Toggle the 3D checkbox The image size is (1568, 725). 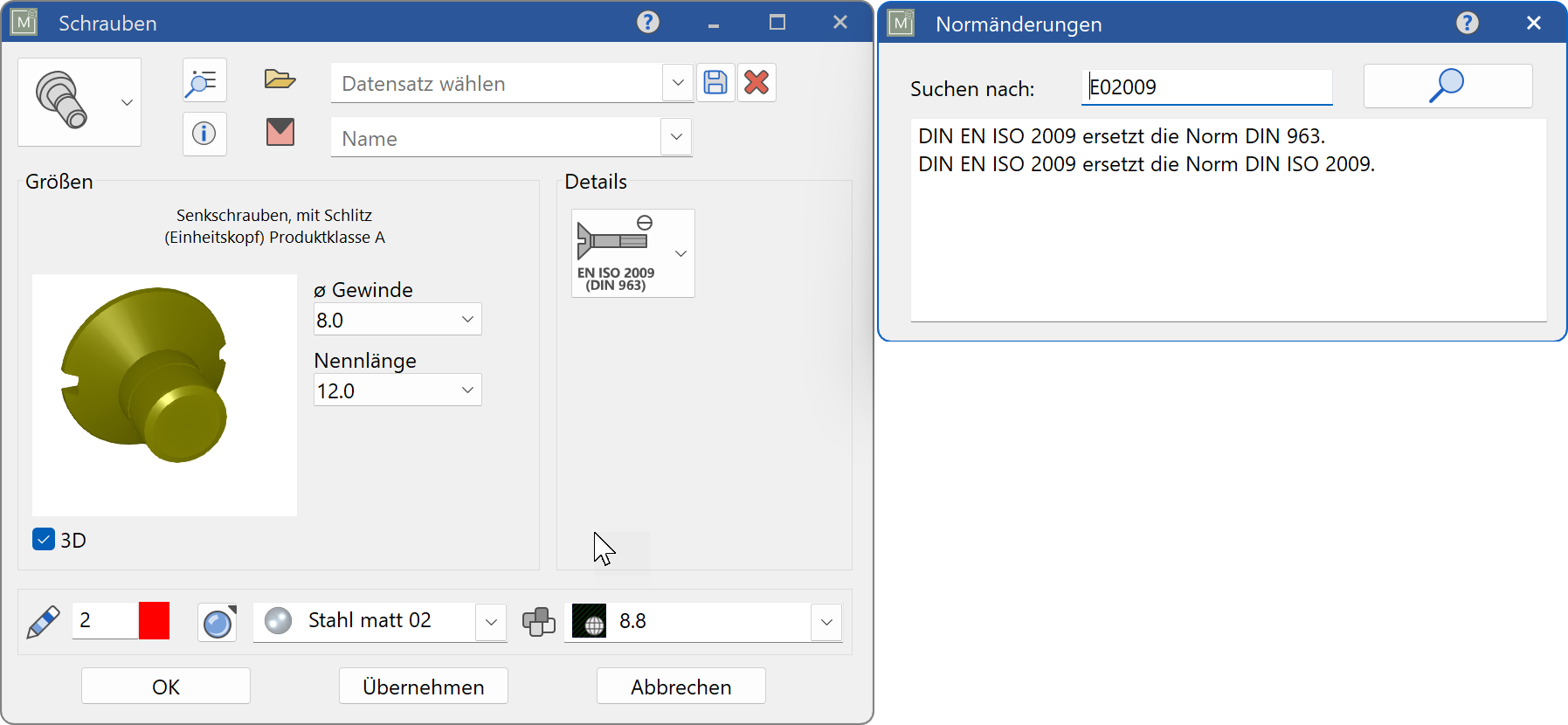coord(44,539)
